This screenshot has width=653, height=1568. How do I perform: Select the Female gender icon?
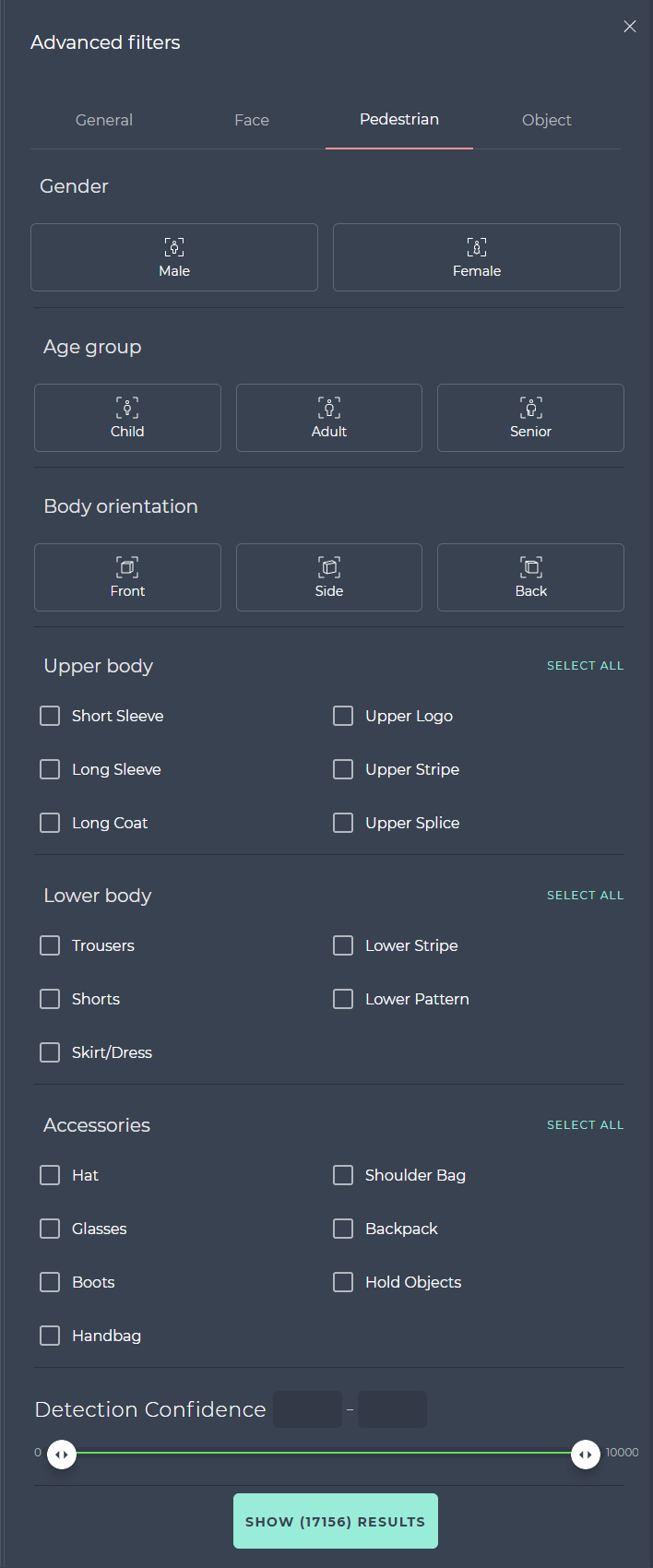pyautogui.click(x=477, y=246)
